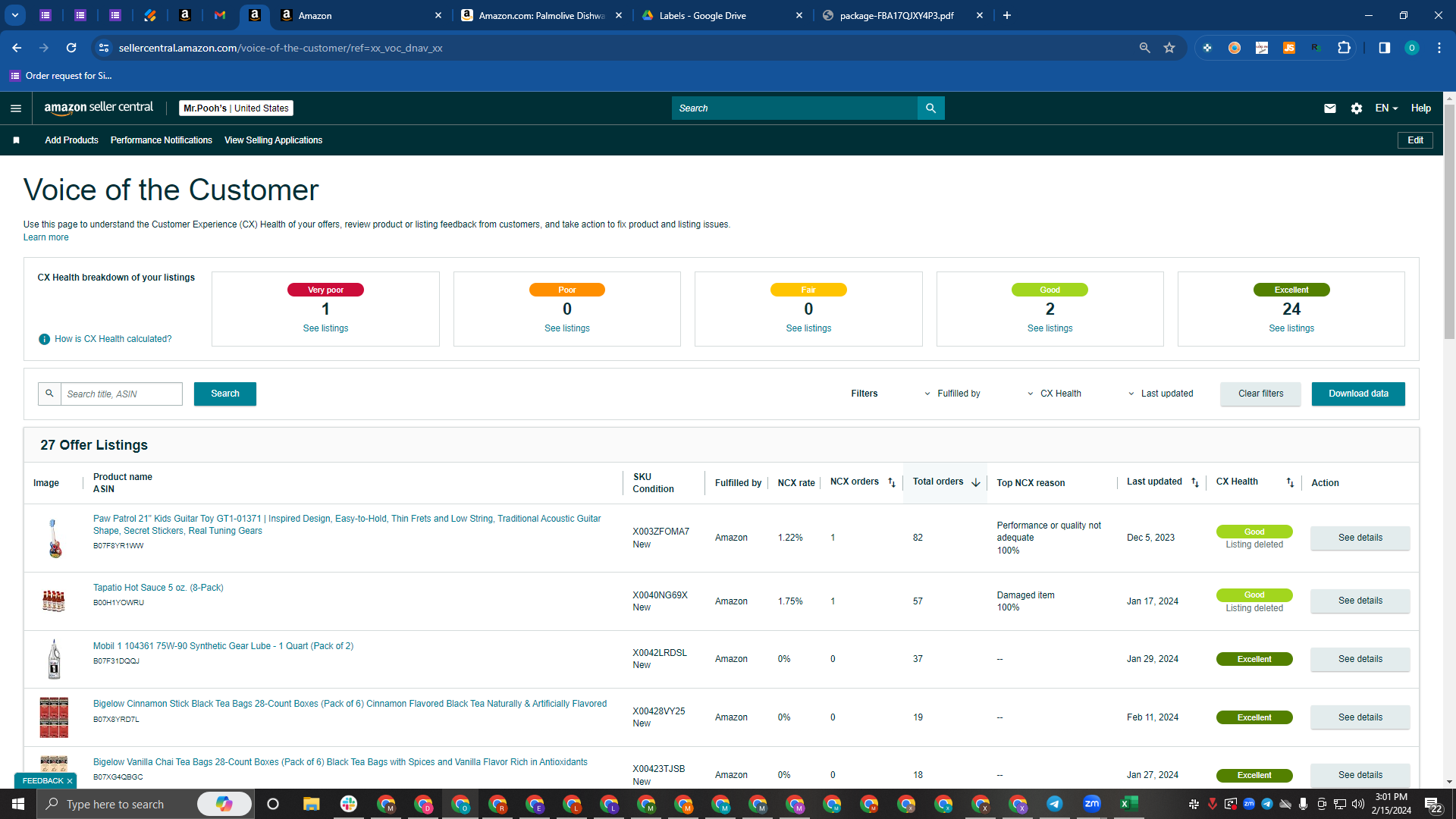See listings under Excellent

click(x=1291, y=328)
